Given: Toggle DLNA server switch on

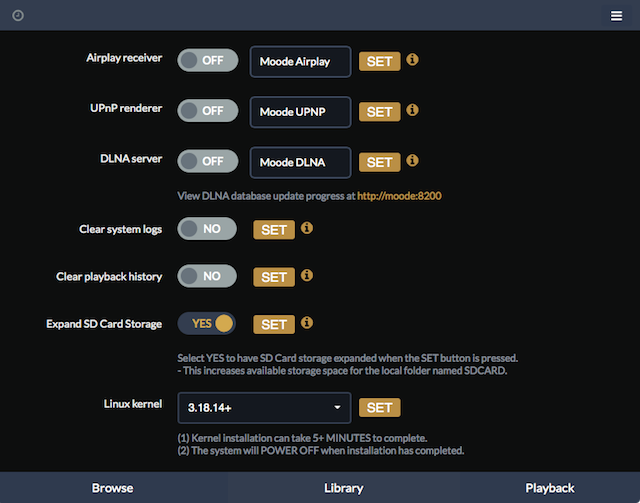Looking at the screenshot, I should tap(208, 161).
